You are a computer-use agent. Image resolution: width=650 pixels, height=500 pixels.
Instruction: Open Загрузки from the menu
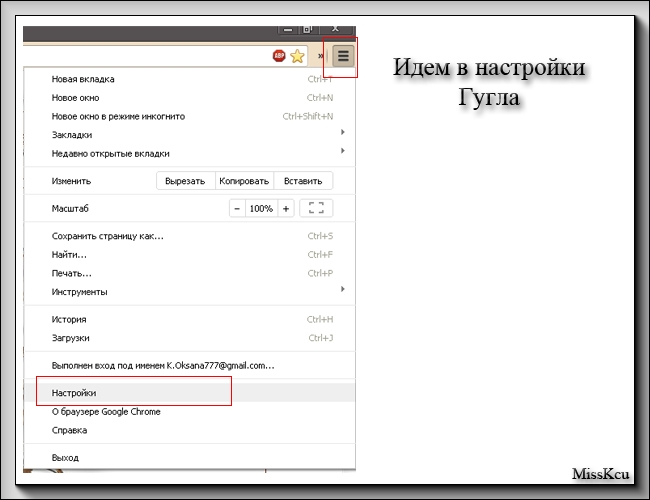click(x=190, y=338)
